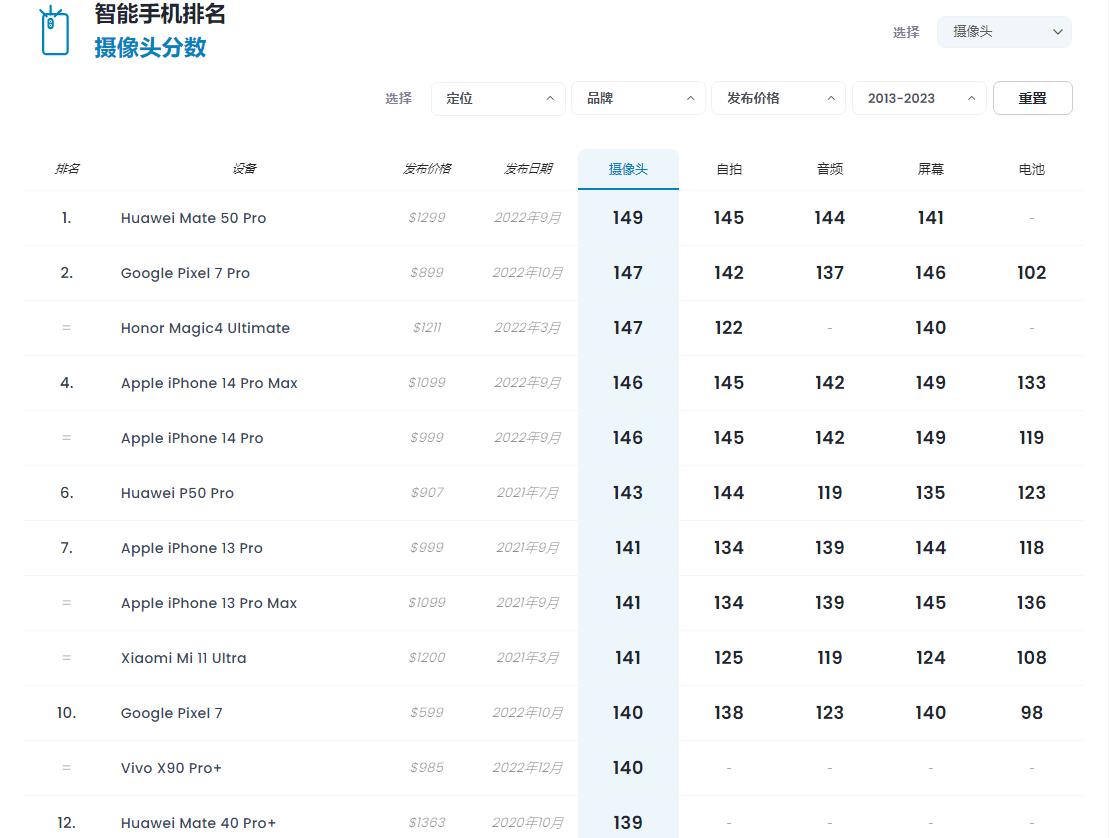Open the 2013-2023 year range selector

[919, 98]
